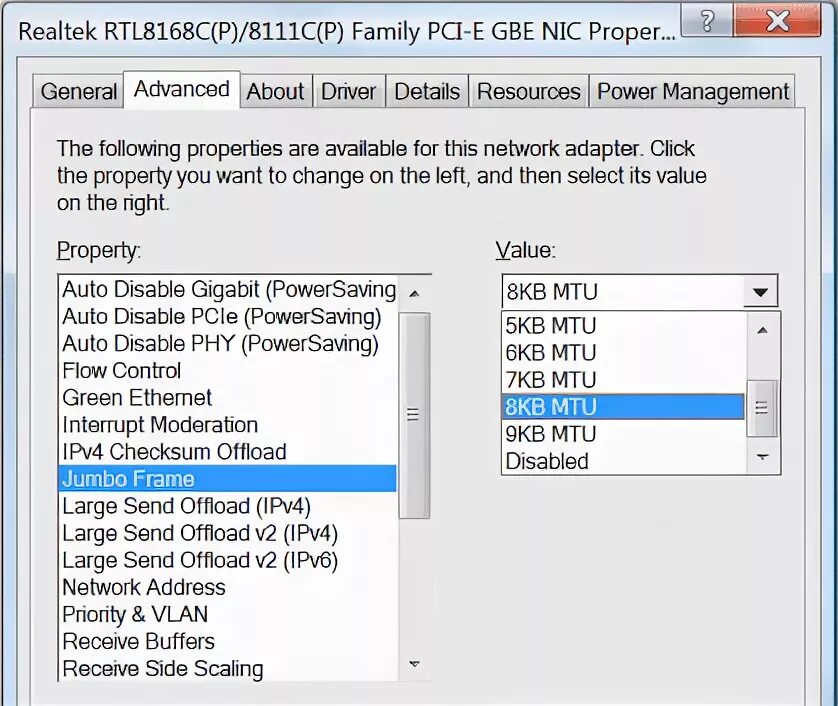Switch to the General tab
This screenshot has width=838, height=706.
(78, 91)
